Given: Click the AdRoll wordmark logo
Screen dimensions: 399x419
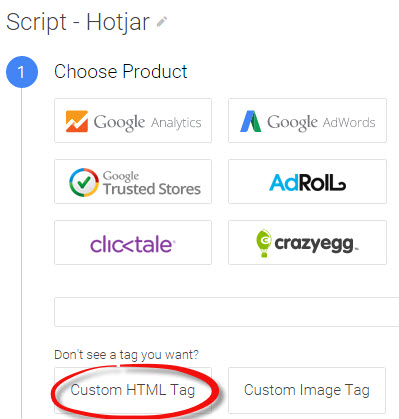Looking at the screenshot, I should point(307,183).
